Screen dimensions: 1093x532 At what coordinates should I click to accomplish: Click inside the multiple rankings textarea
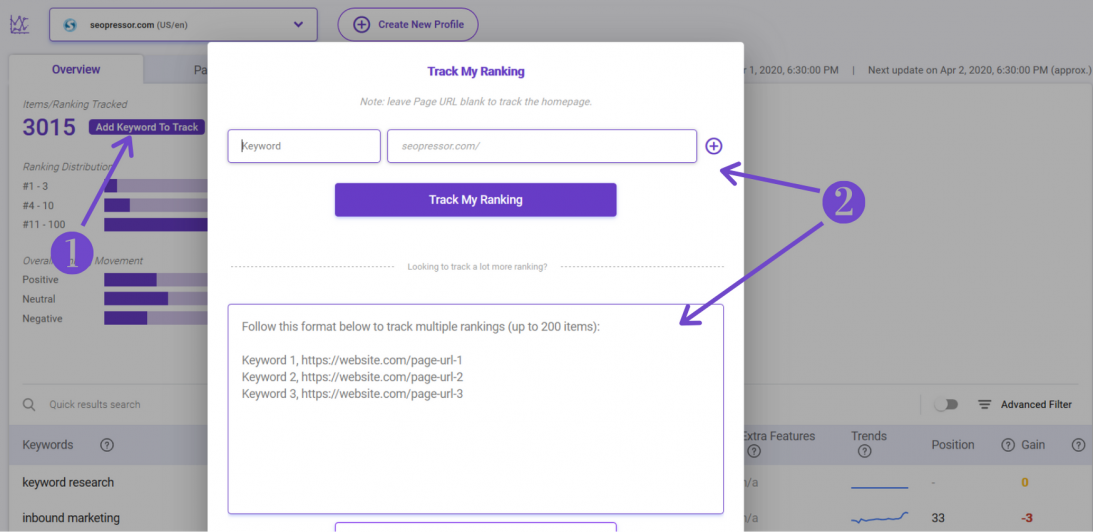tap(475, 409)
